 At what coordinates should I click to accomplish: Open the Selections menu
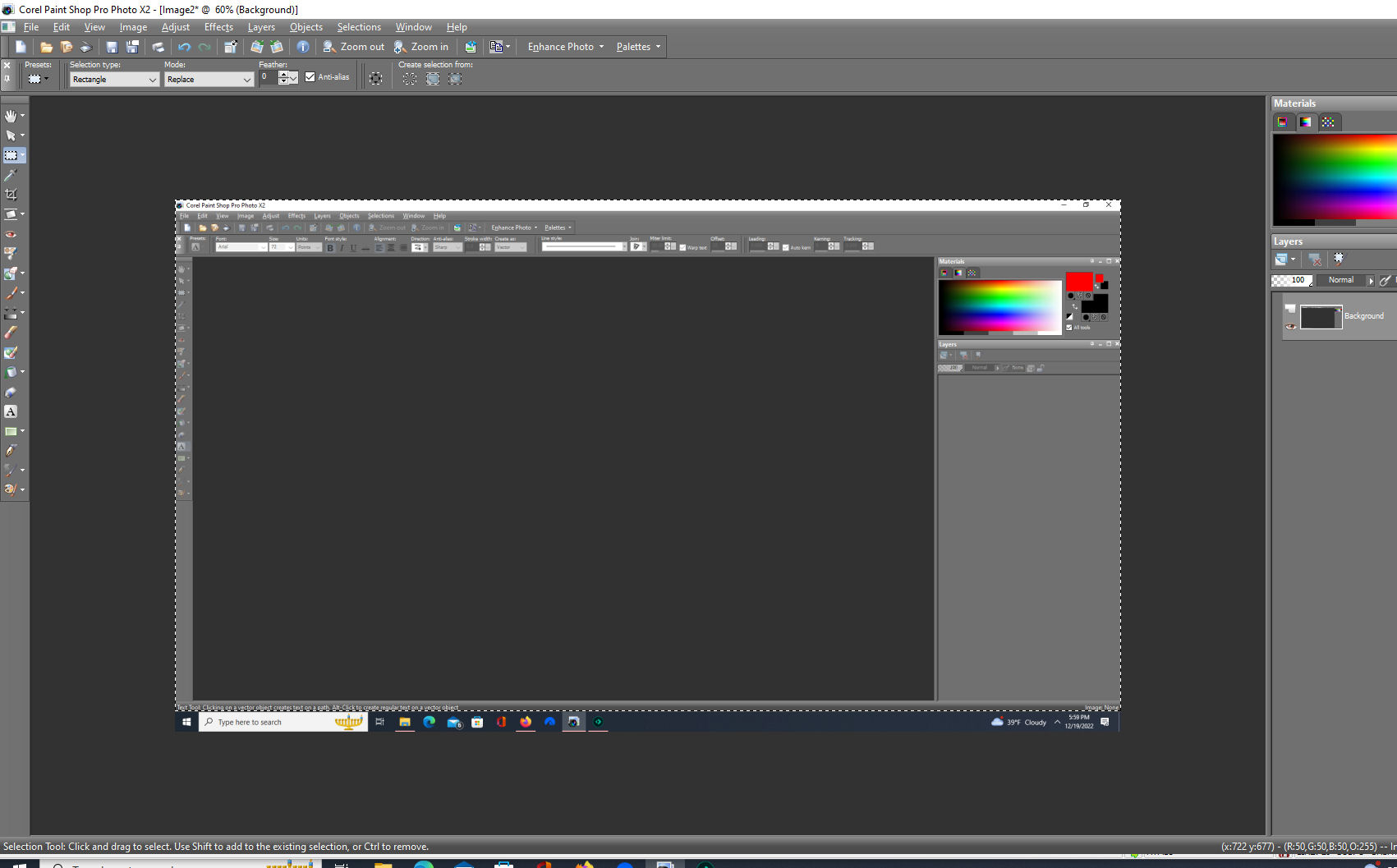(x=359, y=27)
